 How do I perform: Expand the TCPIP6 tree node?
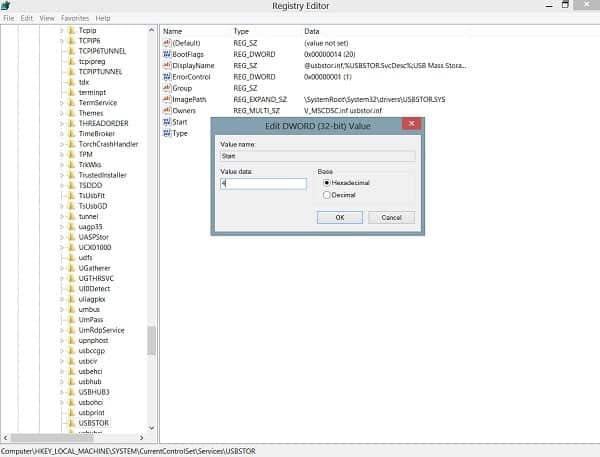[62, 41]
